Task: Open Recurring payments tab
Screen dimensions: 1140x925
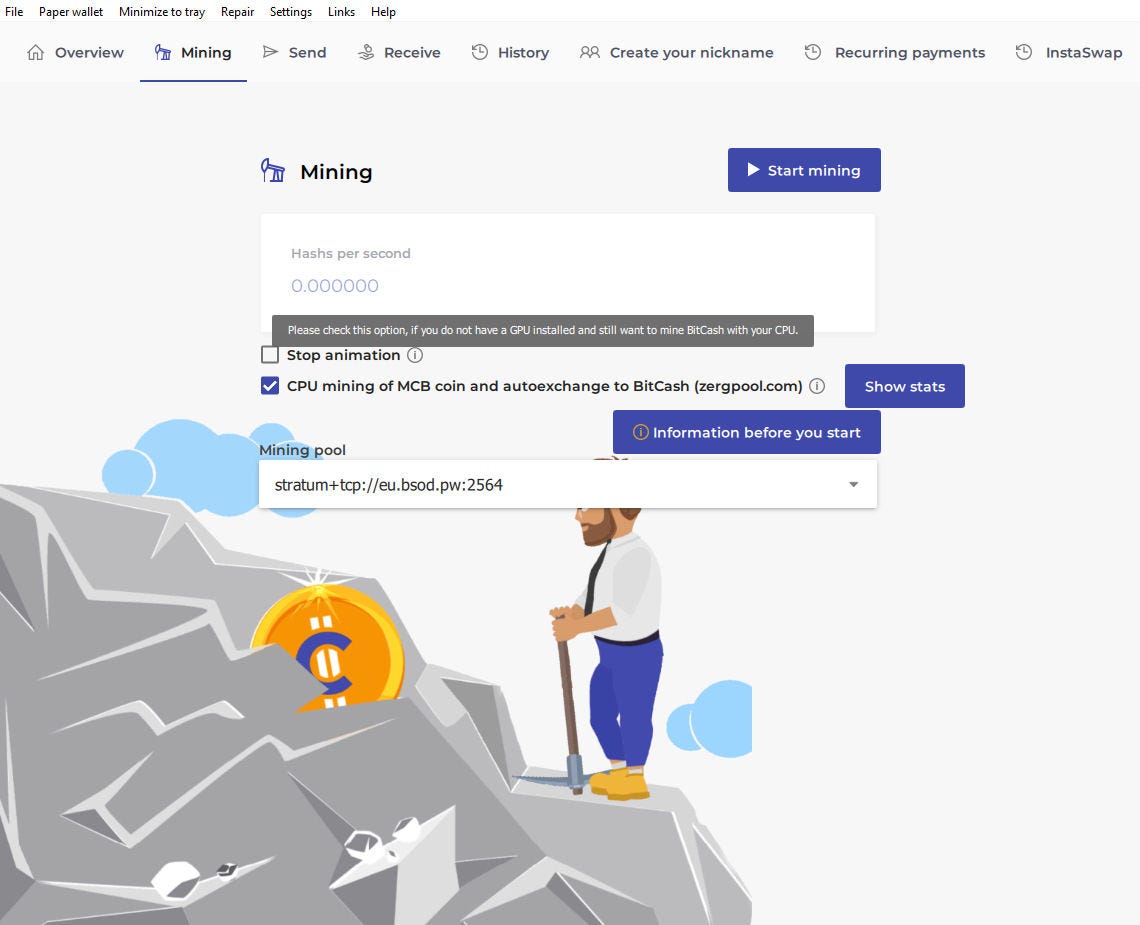Action: click(x=895, y=52)
